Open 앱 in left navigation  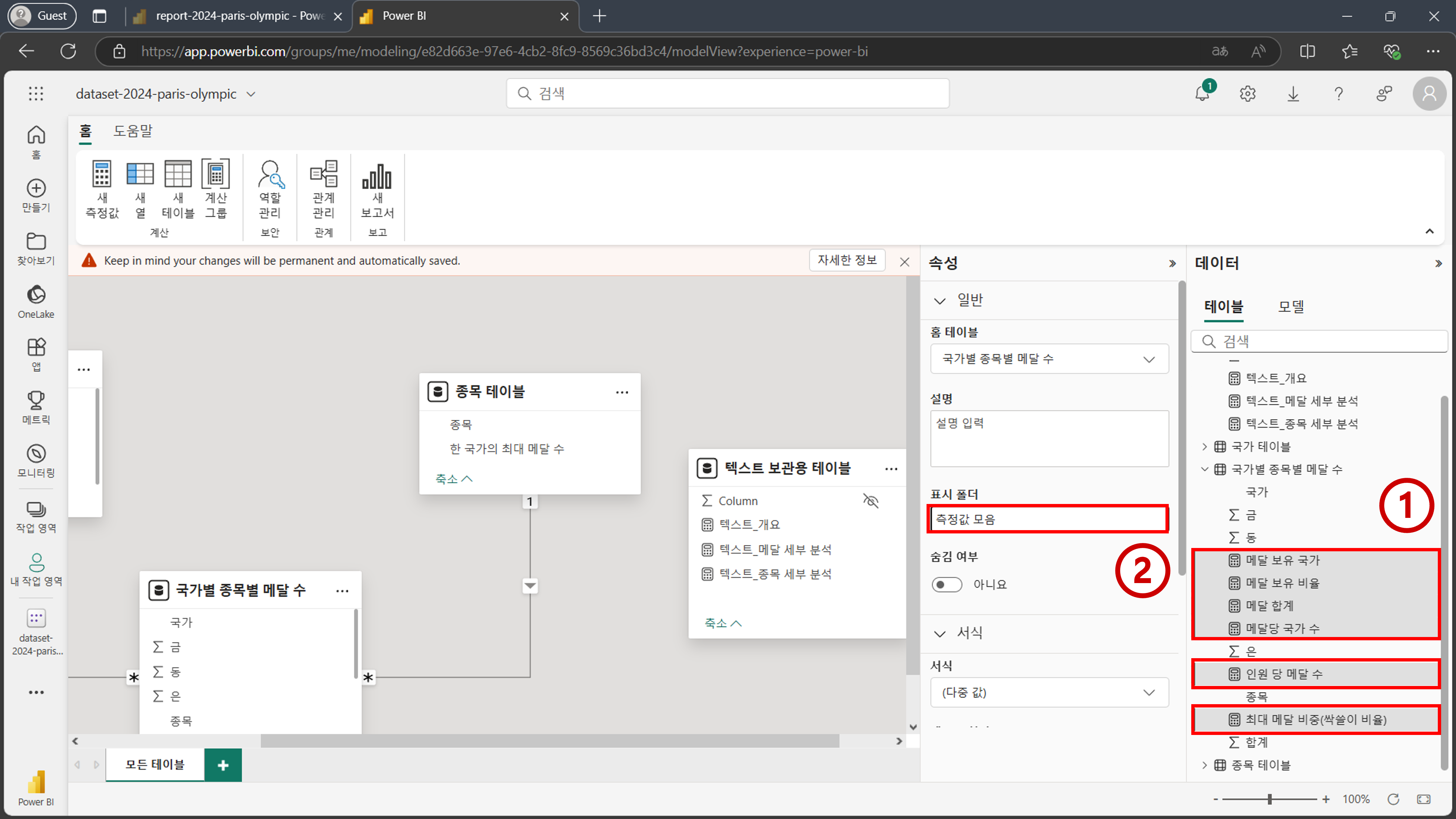(x=36, y=354)
